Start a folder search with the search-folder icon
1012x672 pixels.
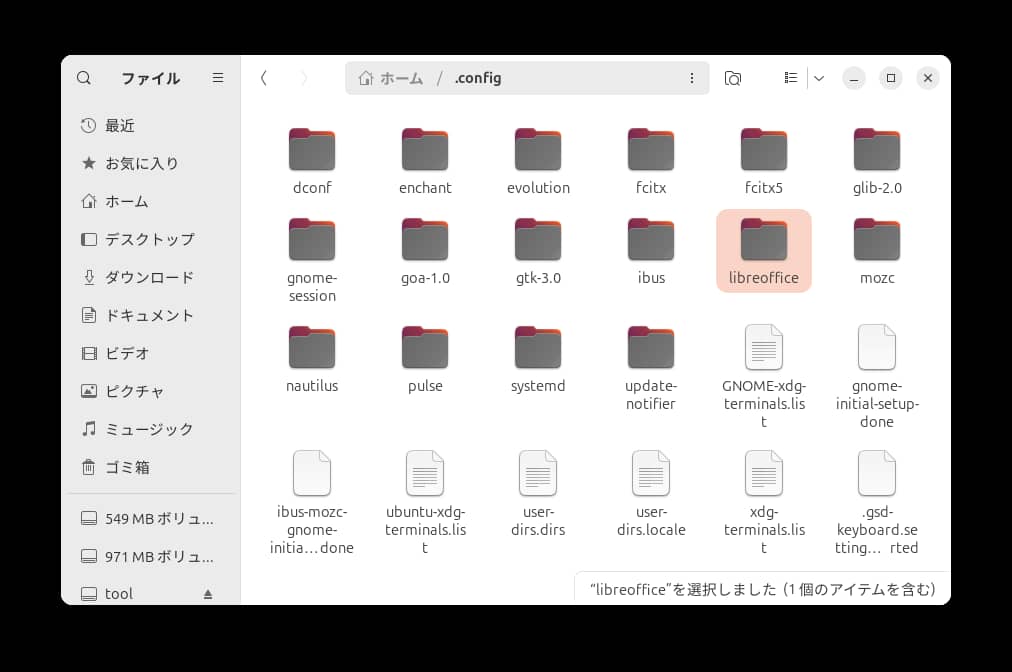click(x=733, y=77)
